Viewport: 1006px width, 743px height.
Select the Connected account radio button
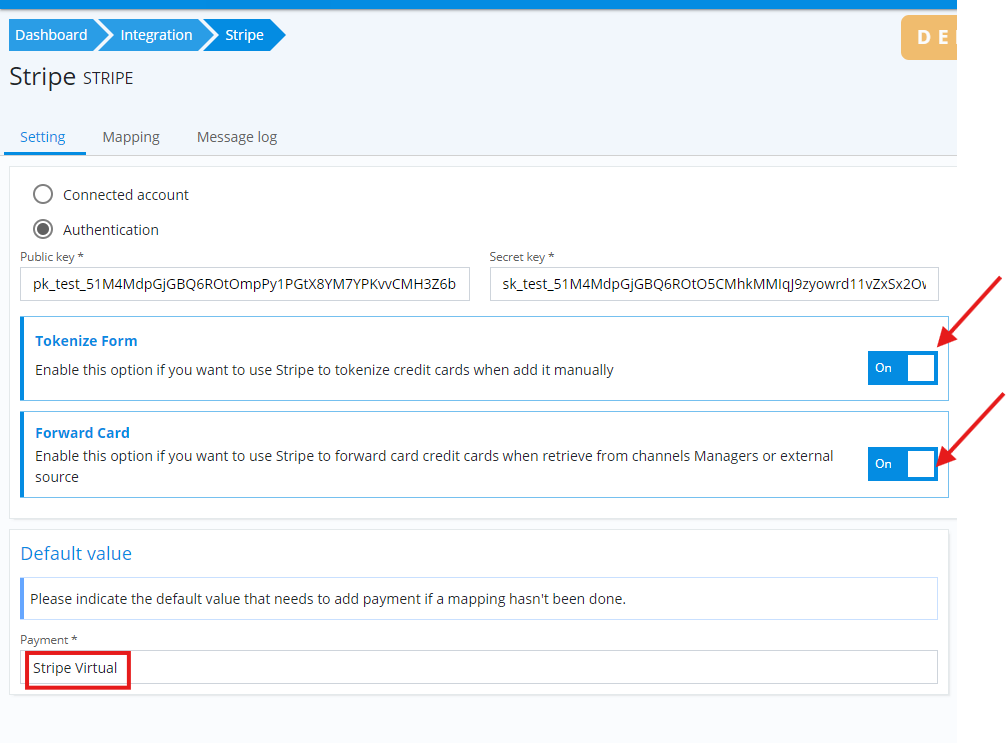[43, 194]
